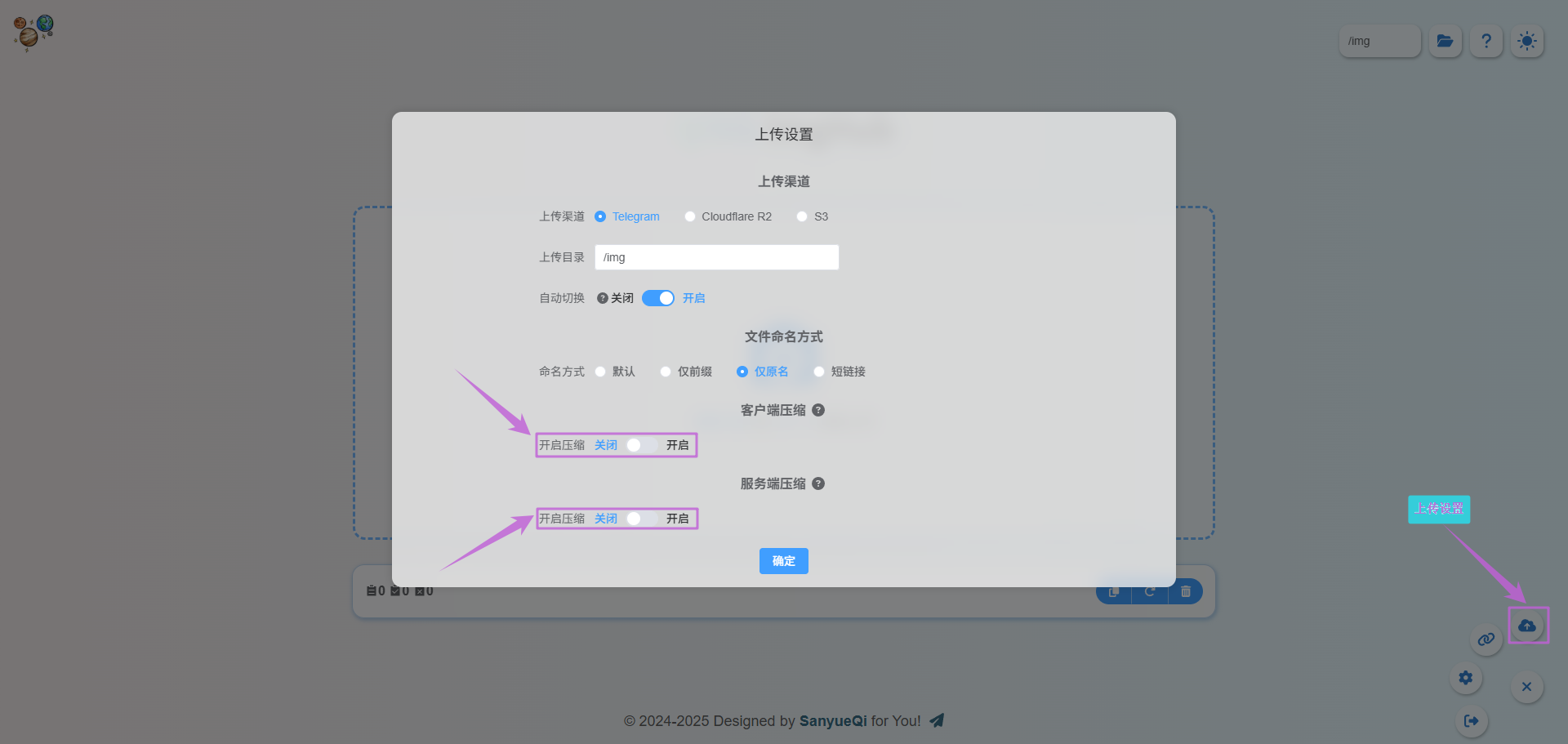The image size is (1568, 744).
Task: Click the retry icon in the upload queue bar
Action: [1149, 590]
